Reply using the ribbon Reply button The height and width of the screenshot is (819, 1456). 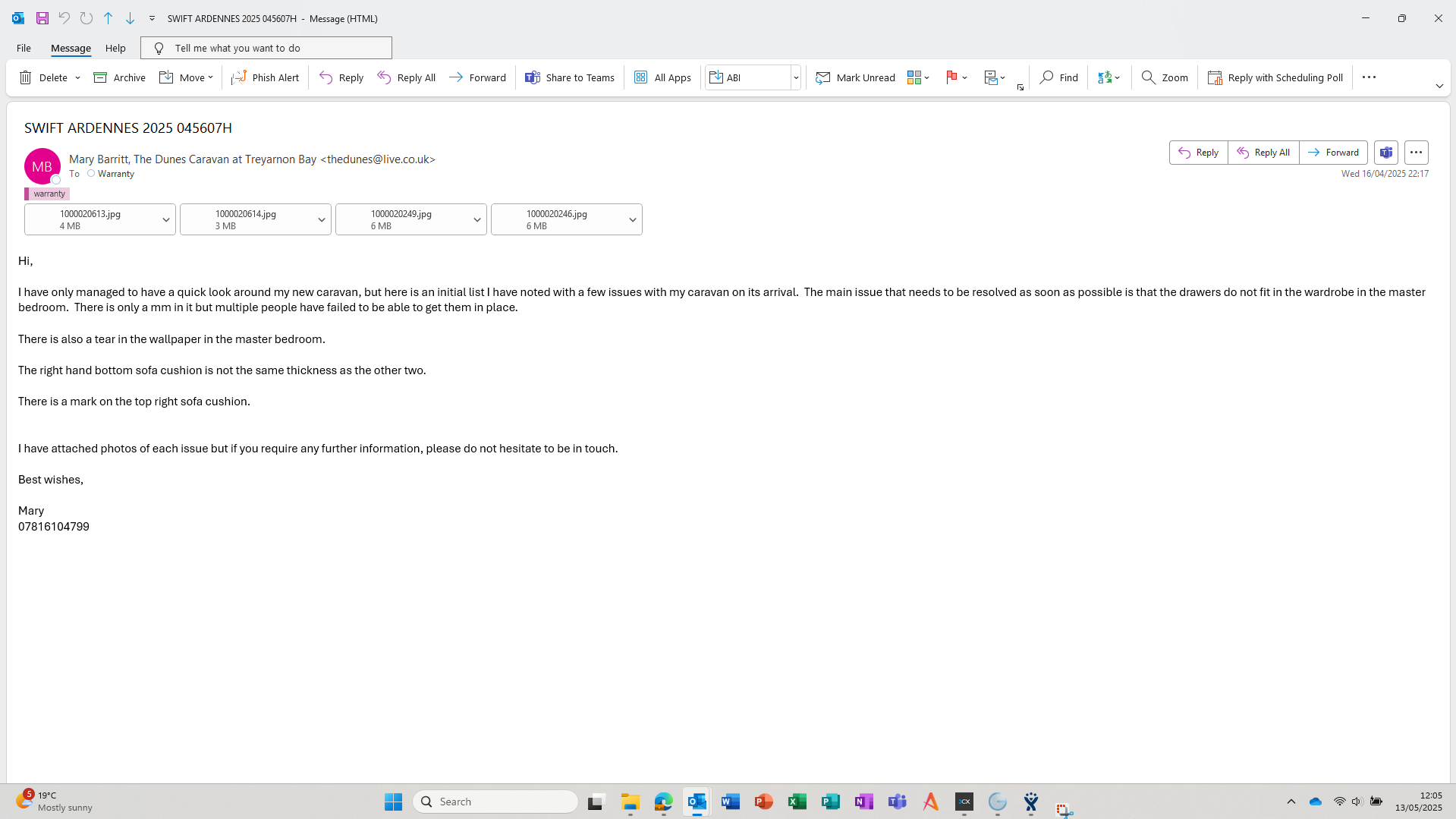click(341, 77)
